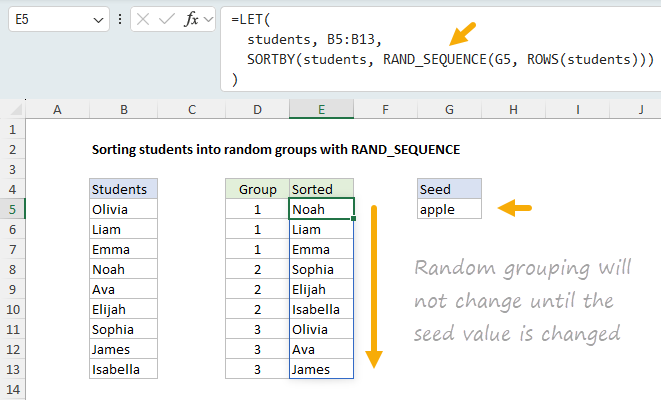661x400 pixels.
Task: Open the Name Box dropdown arrow
Action: click(x=98, y=20)
